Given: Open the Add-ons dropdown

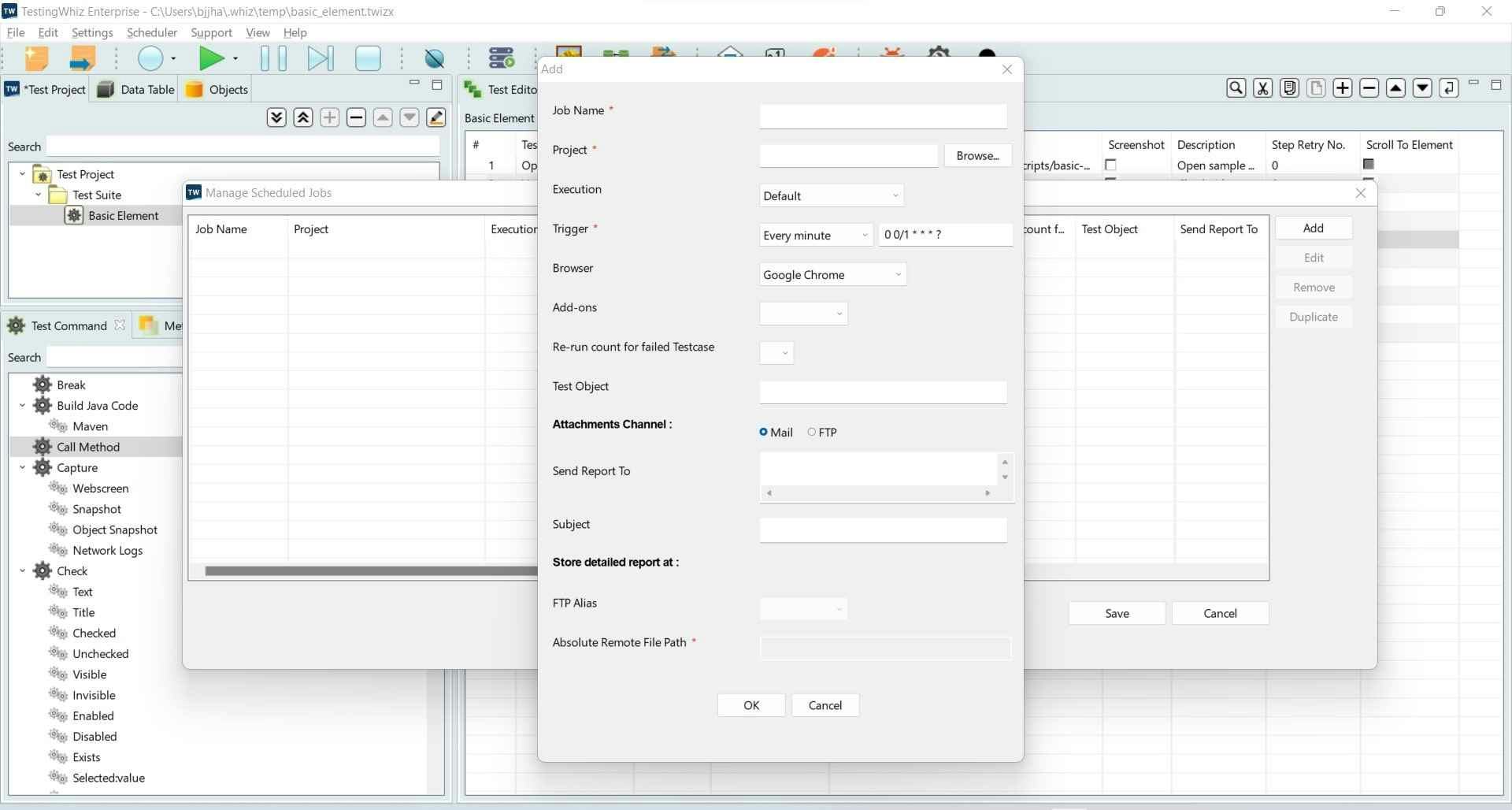Looking at the screenshot, I should [803, 314].
